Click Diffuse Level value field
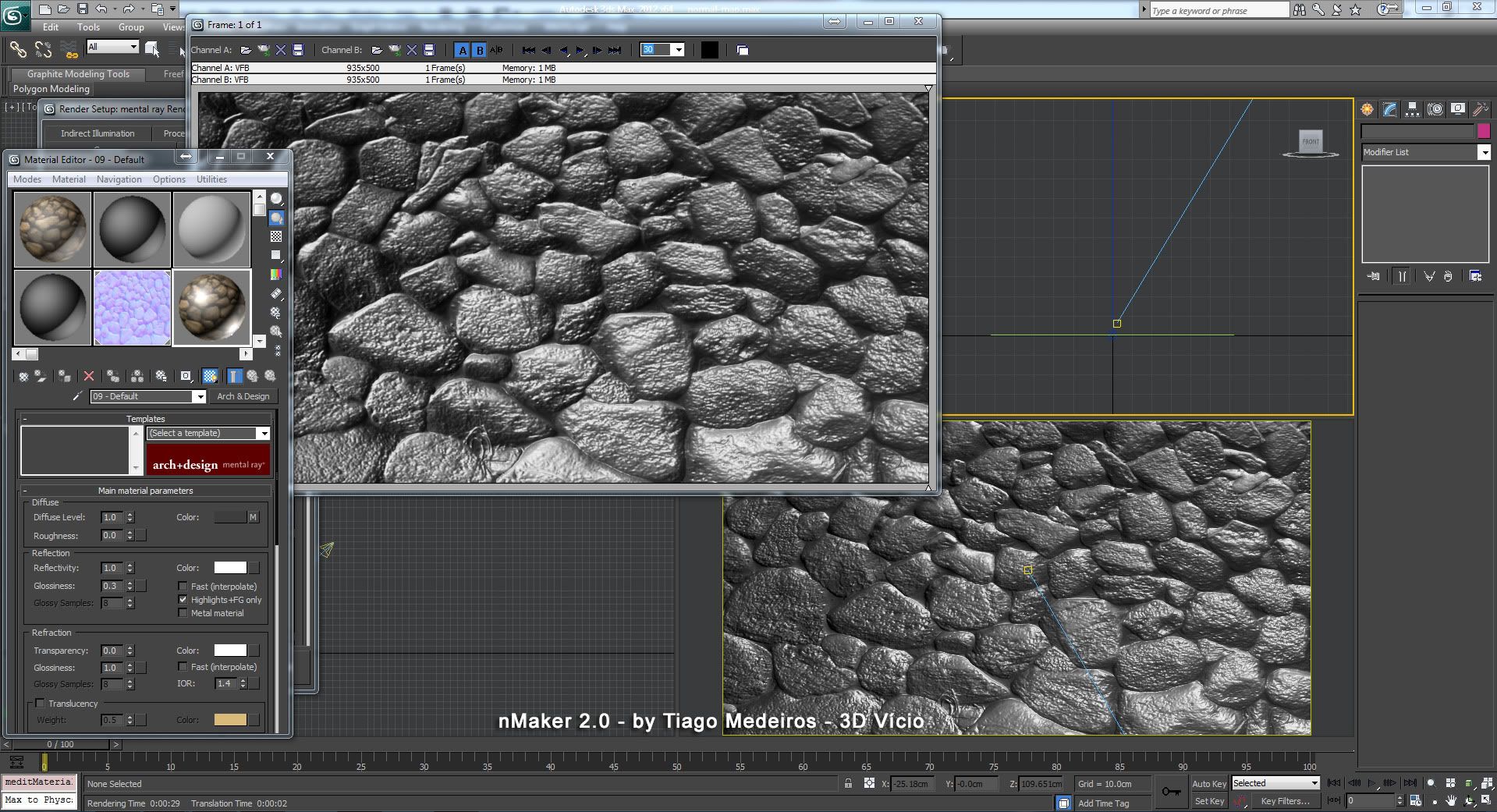 [112, 517]
